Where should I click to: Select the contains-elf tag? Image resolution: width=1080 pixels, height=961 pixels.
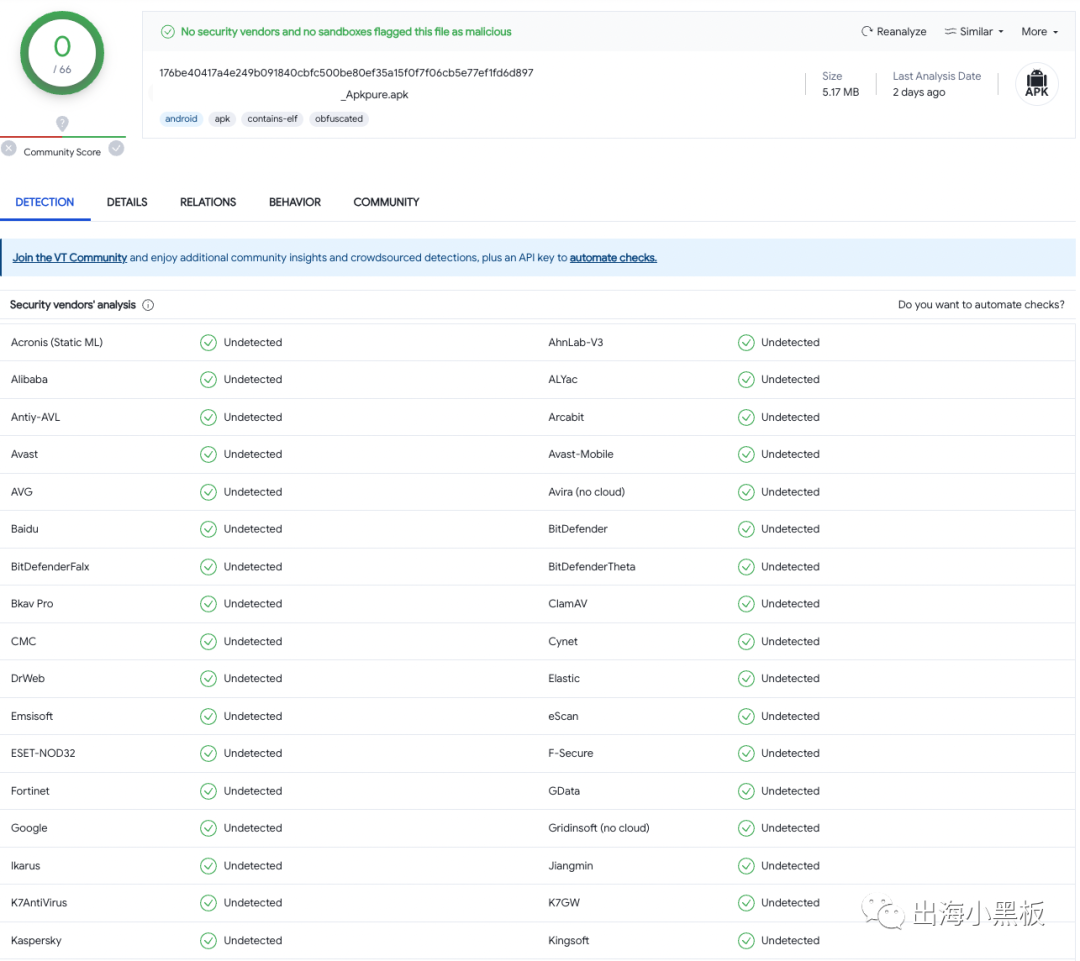pos(272,118)
